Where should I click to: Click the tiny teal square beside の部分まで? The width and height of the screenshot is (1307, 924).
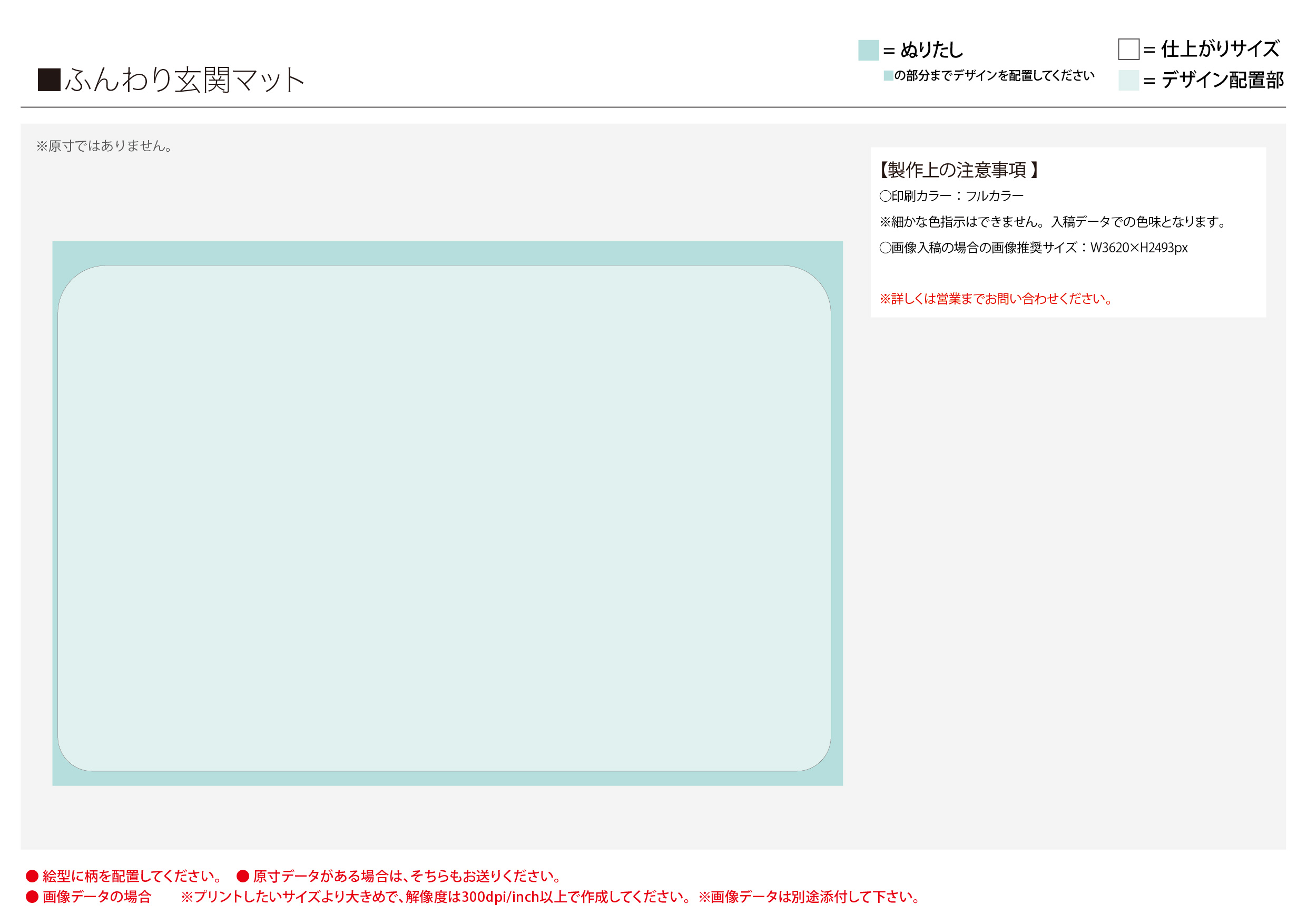pos(888,76)
